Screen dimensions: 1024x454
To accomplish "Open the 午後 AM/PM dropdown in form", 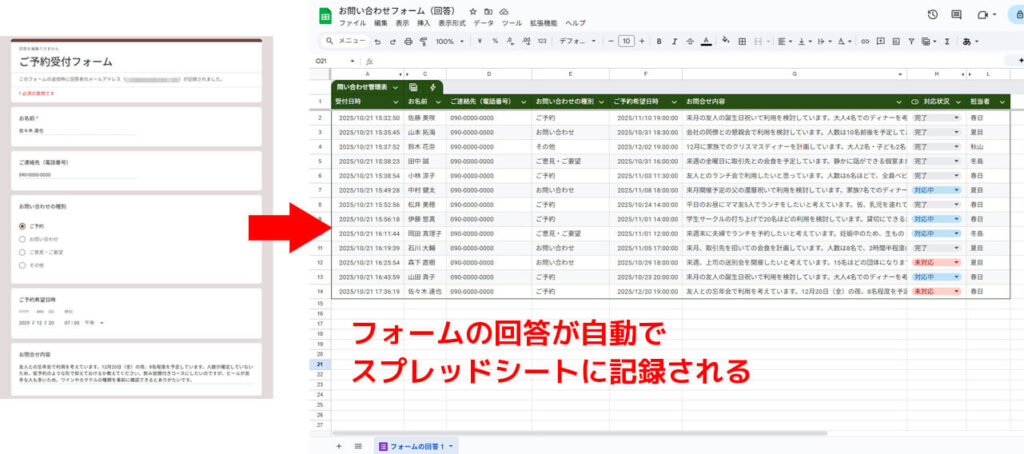I will [x=93, y=323].
